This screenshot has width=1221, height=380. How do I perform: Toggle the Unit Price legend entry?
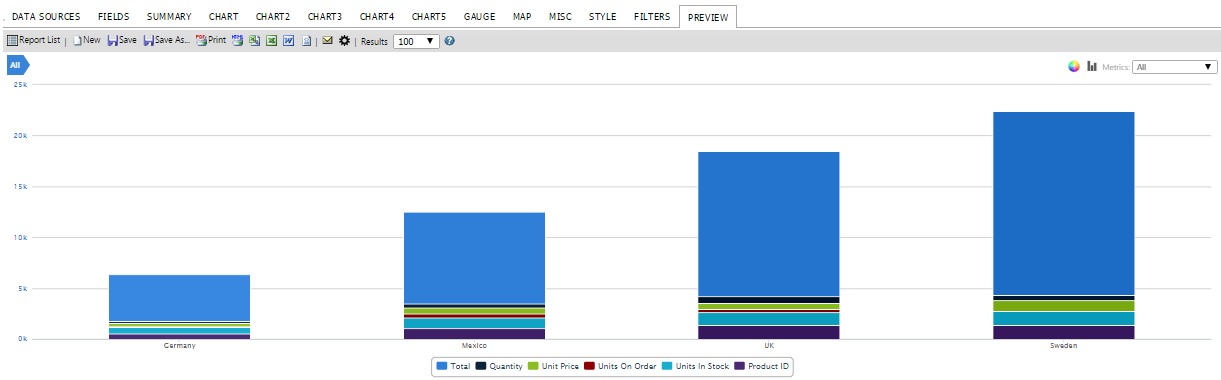[554, 367]
